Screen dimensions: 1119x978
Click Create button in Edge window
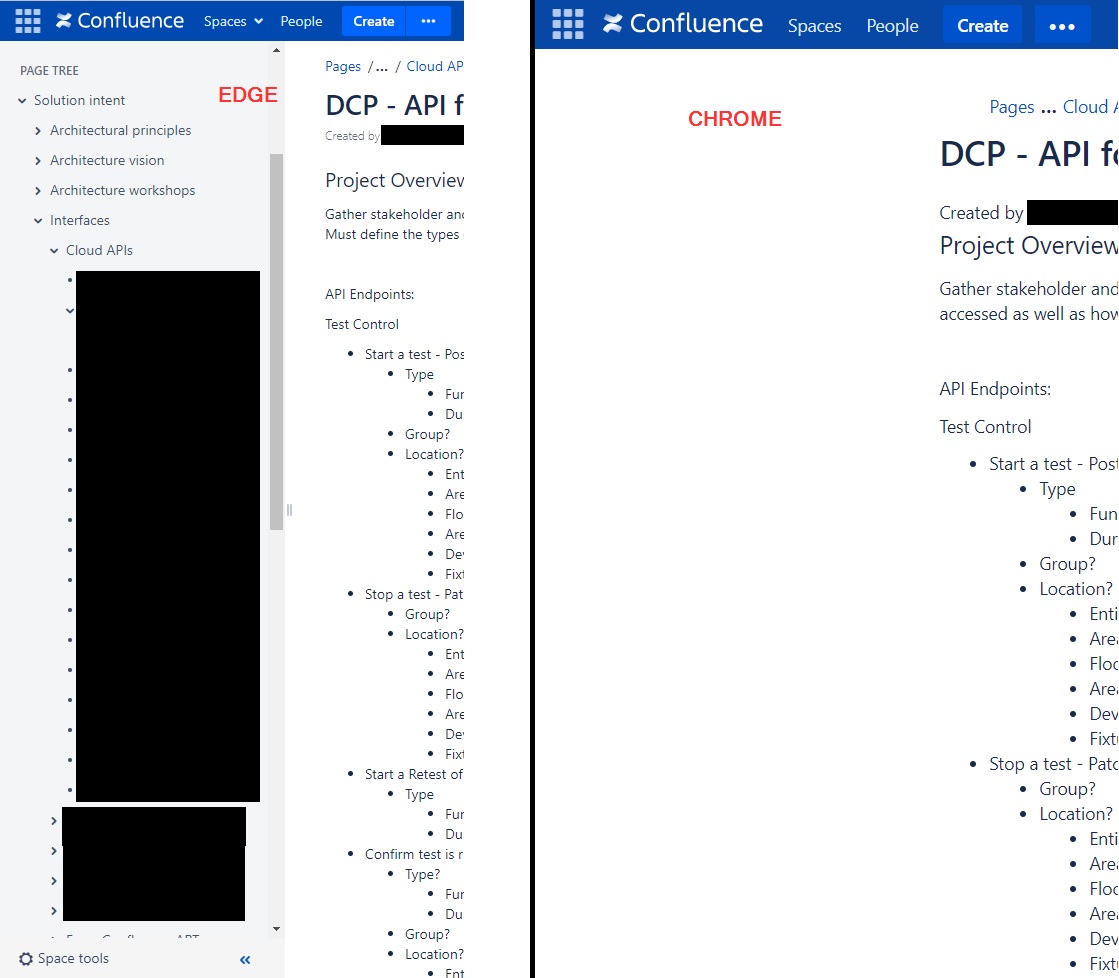tap(373, 21)
